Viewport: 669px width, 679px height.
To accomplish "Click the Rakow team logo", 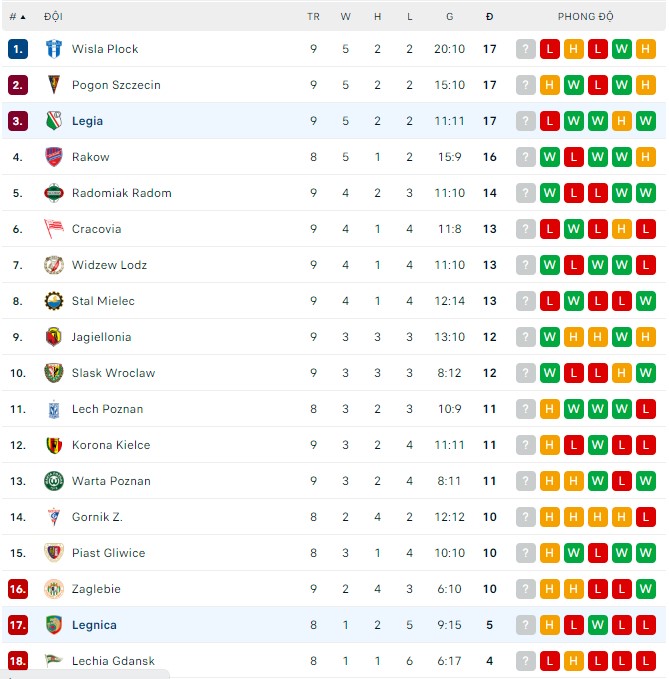I will [54, 157].
